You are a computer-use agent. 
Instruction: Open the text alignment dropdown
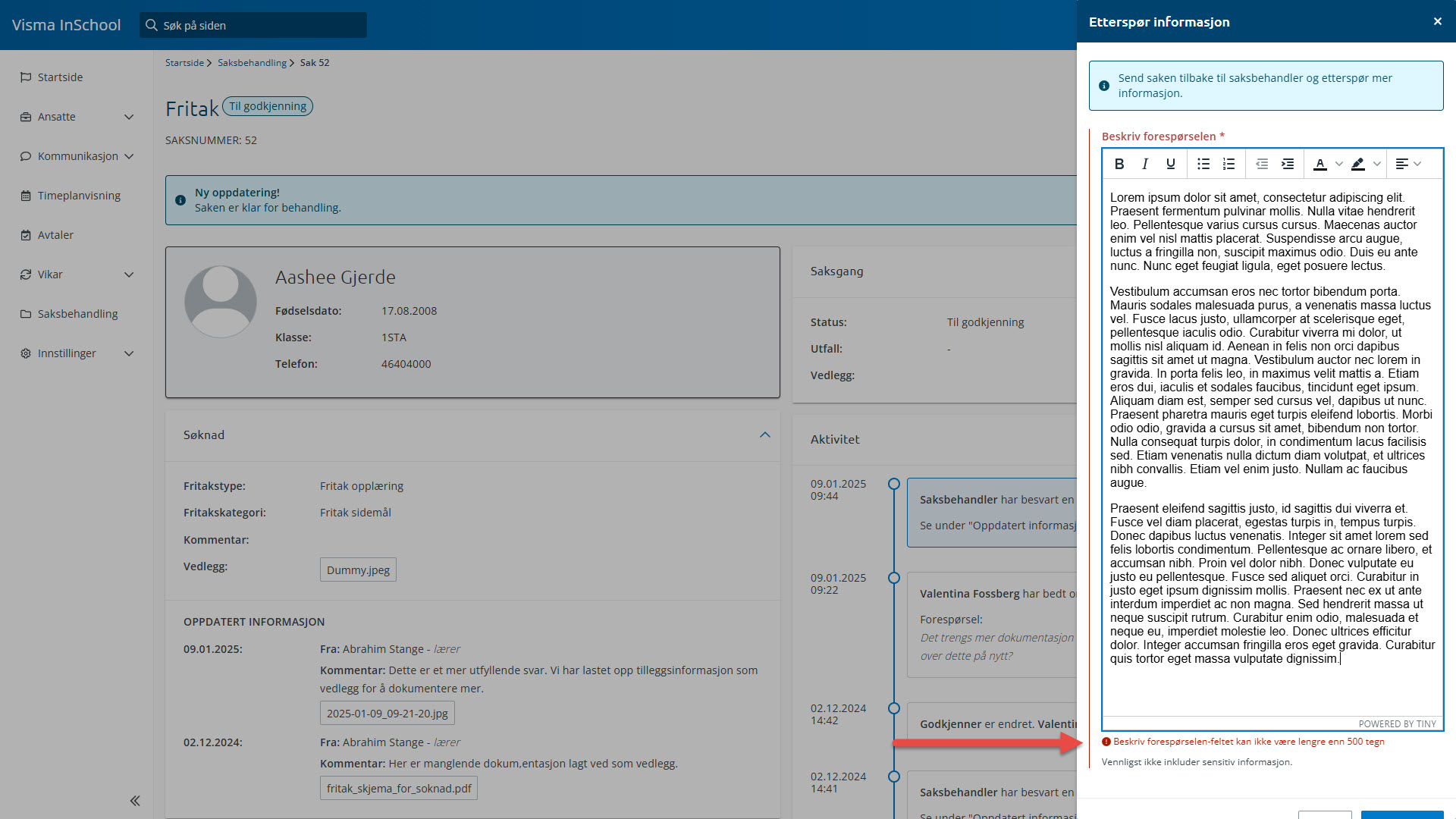[1408, 164]
